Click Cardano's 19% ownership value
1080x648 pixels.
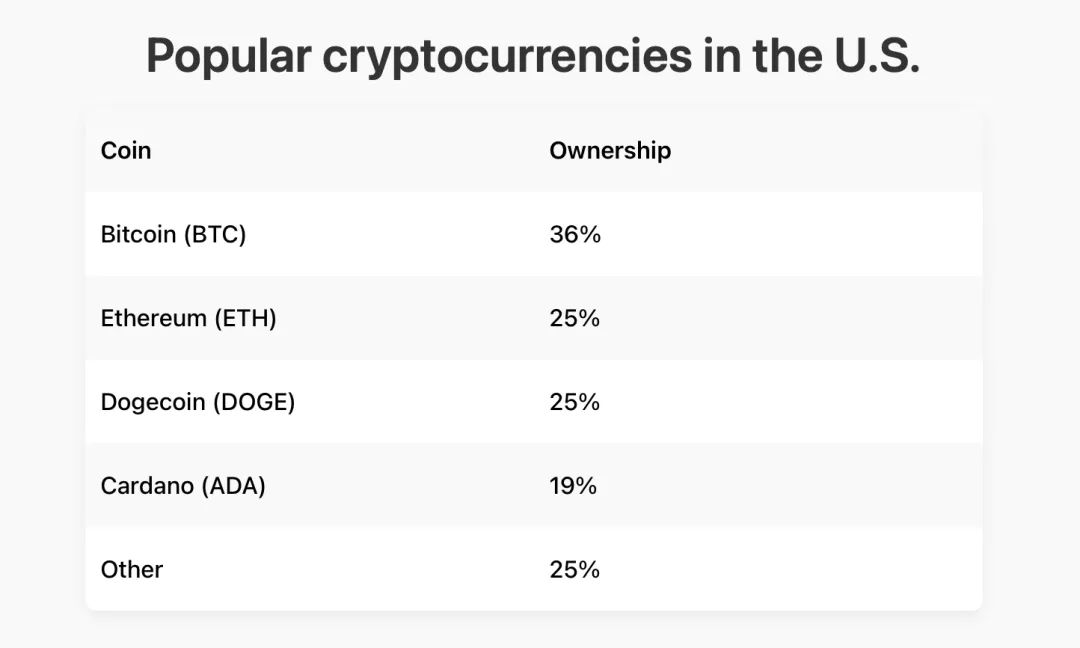click(573, 486)
